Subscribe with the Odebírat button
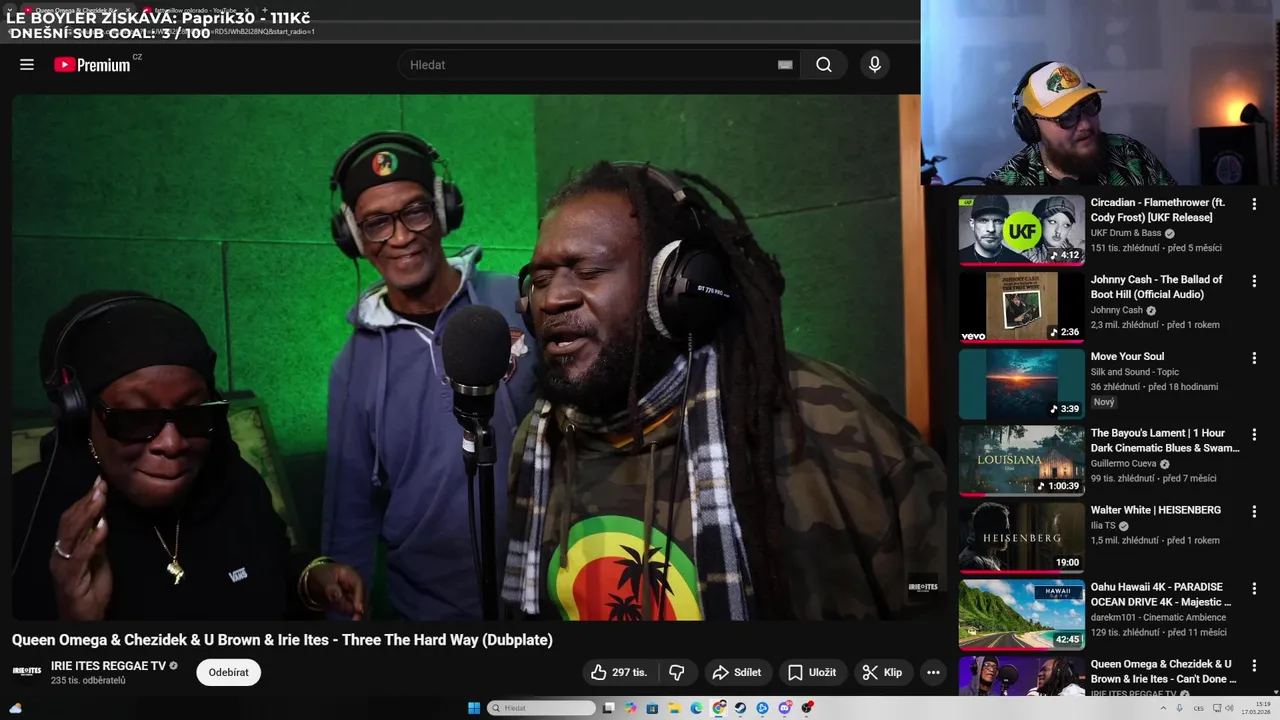The image size is (1280, 720). tap(228, 673)
